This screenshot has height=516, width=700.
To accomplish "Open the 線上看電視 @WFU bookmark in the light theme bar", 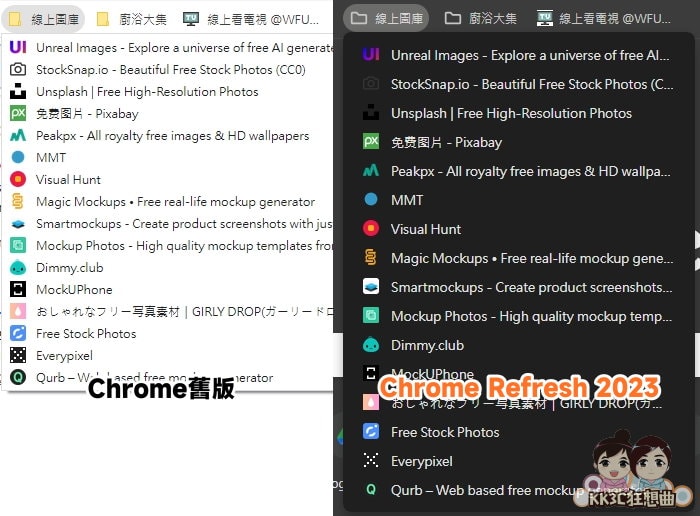I will 251,19.
